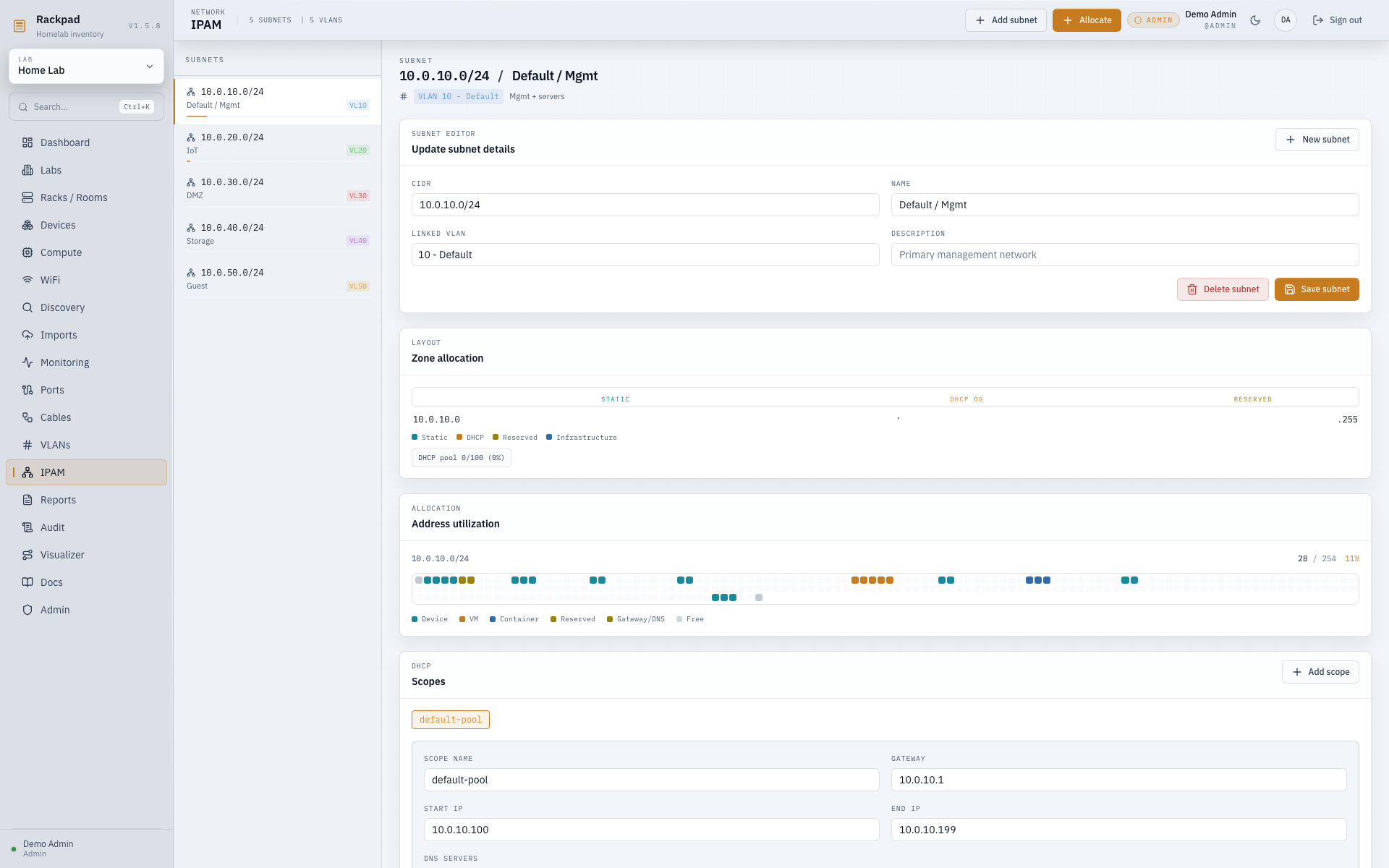This screenshot has height=868, width=1389.
Task: Click the Add scope button
Action: click(x=1320, y=672)
